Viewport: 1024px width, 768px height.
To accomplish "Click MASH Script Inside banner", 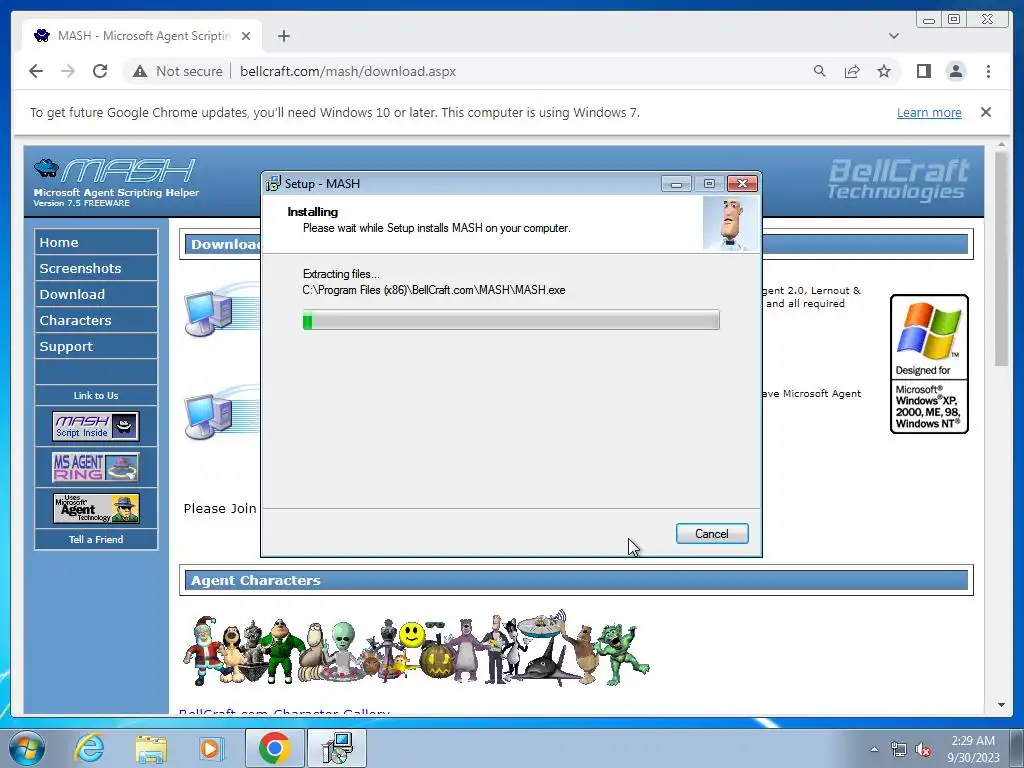I will [x=96, y=426].
